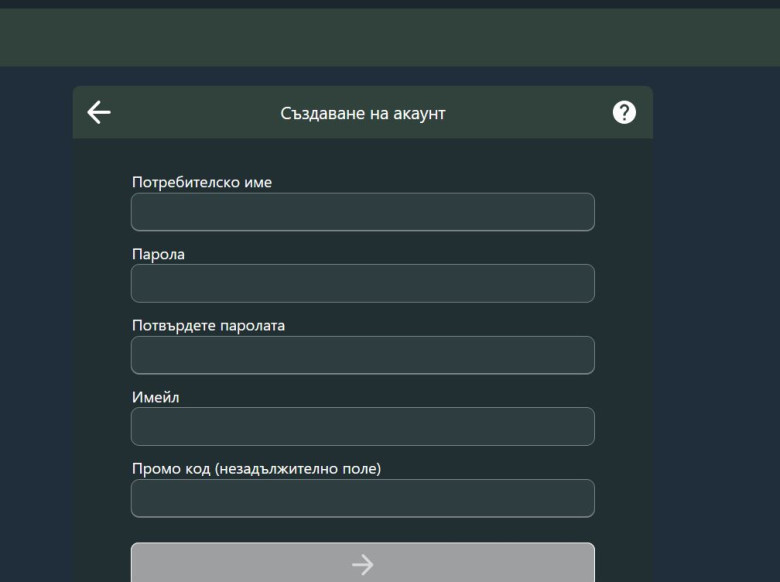This screenshot has height=582, width=780.
Task: Click the "Парола" label text
Action: (x=158, y=254)
